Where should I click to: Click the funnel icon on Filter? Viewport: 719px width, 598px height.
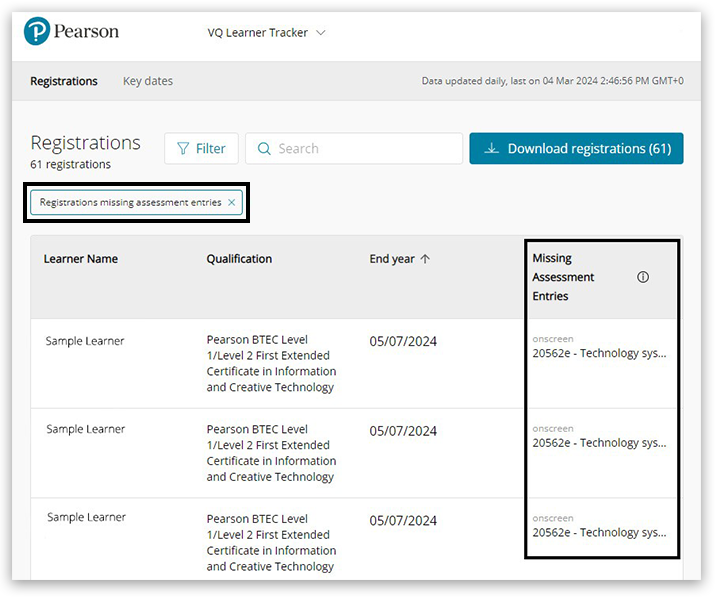(183, 149)
